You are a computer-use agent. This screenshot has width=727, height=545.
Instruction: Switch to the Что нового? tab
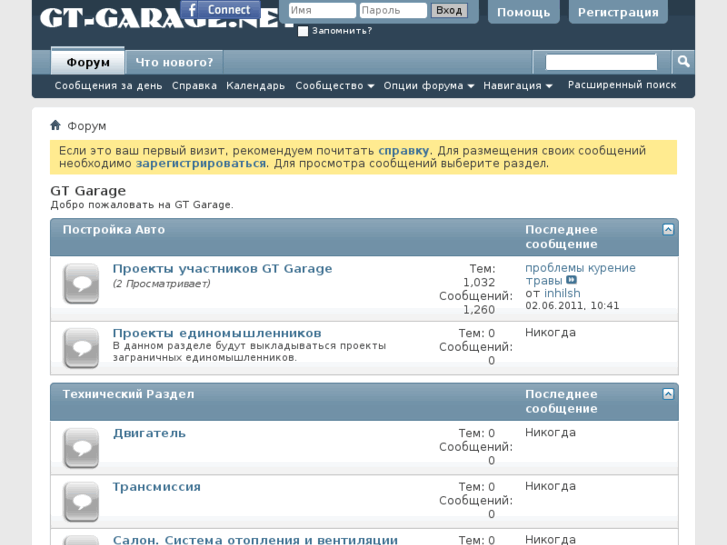pos(174,62)
